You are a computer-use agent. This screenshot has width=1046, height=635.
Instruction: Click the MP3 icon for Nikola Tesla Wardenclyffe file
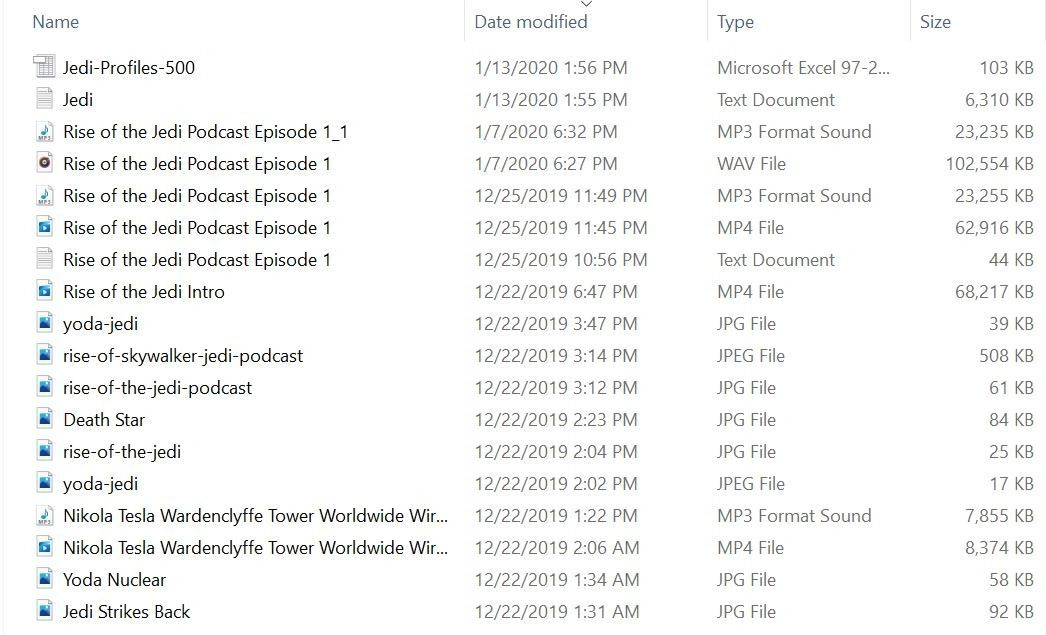coord(44,515)
